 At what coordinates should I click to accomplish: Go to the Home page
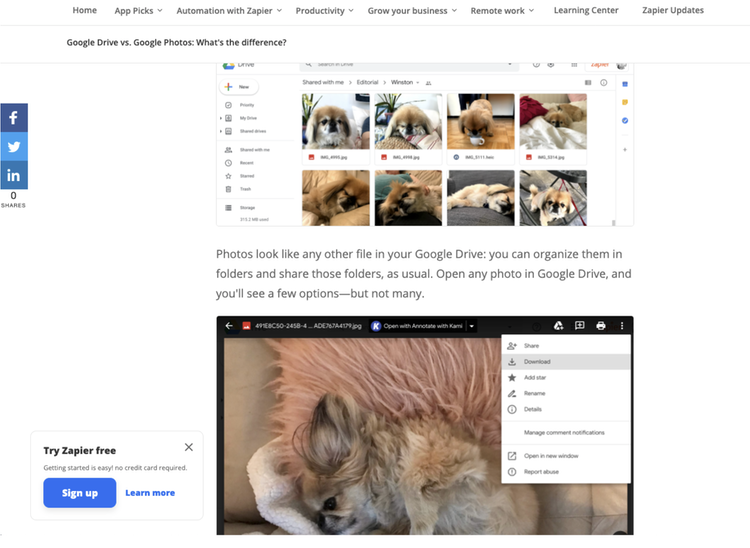(x=85, y=10)
